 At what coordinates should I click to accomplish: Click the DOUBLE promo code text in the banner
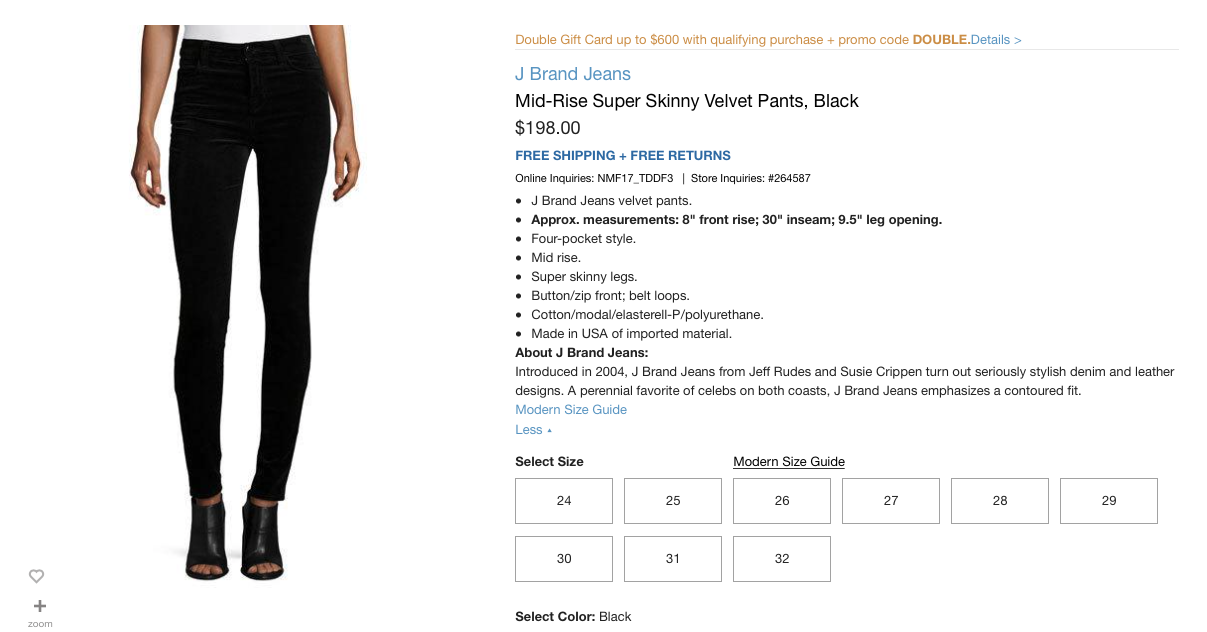940,39
